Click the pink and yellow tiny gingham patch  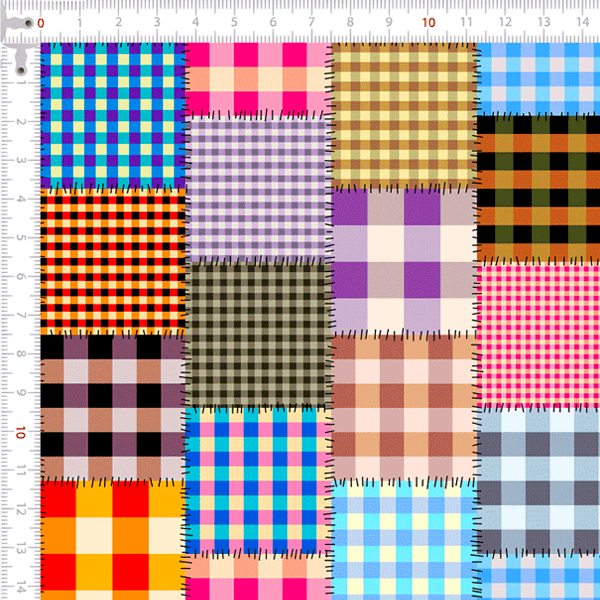click(x=538, y=335)
